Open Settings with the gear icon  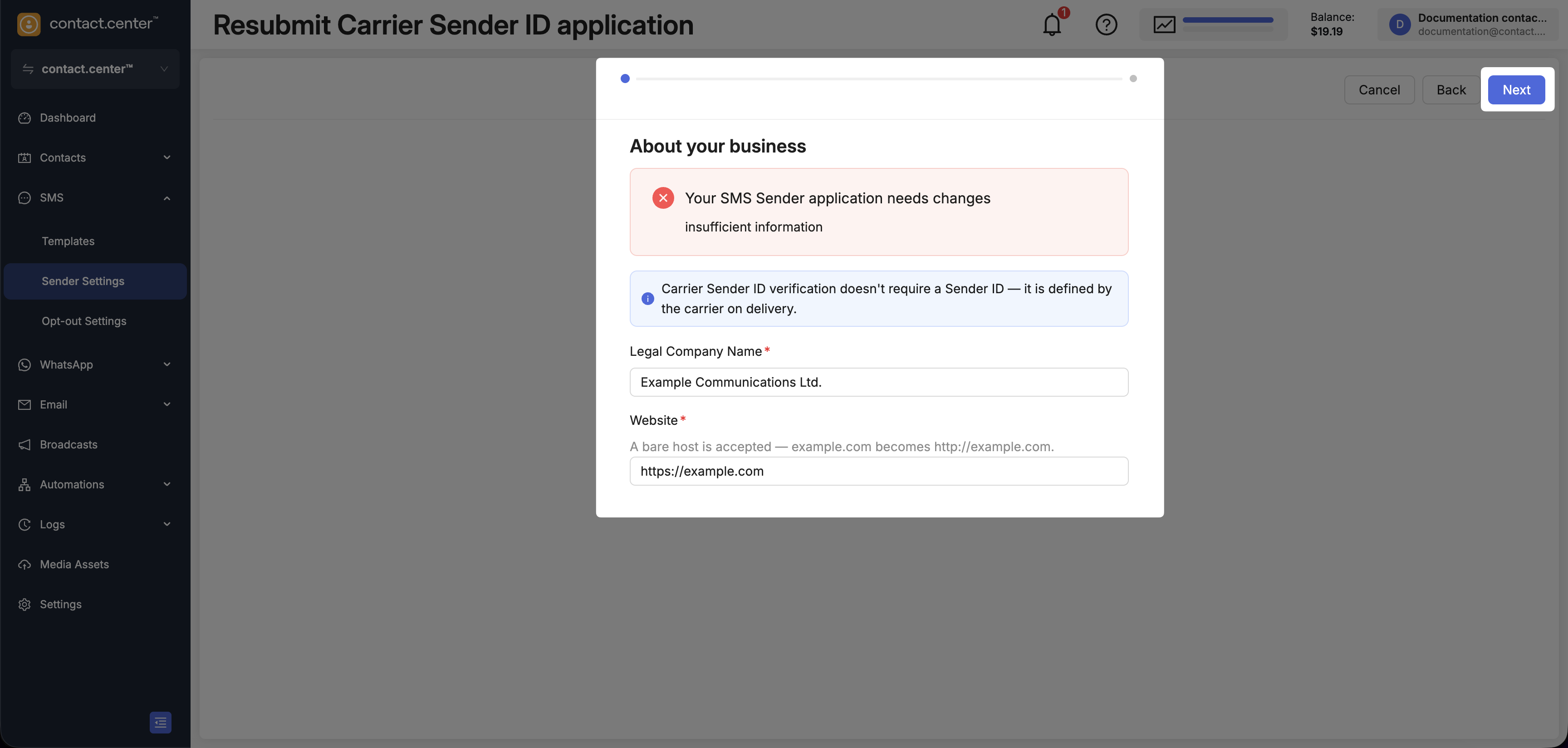[x=24, y=604]
